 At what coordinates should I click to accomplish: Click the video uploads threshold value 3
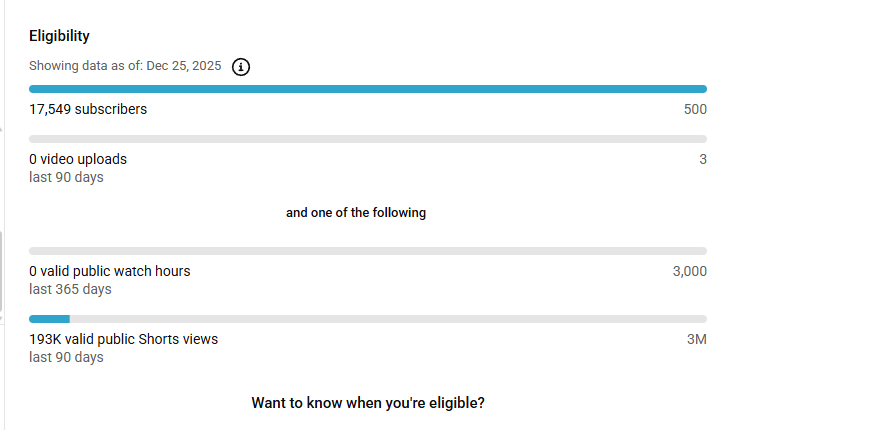703,159
